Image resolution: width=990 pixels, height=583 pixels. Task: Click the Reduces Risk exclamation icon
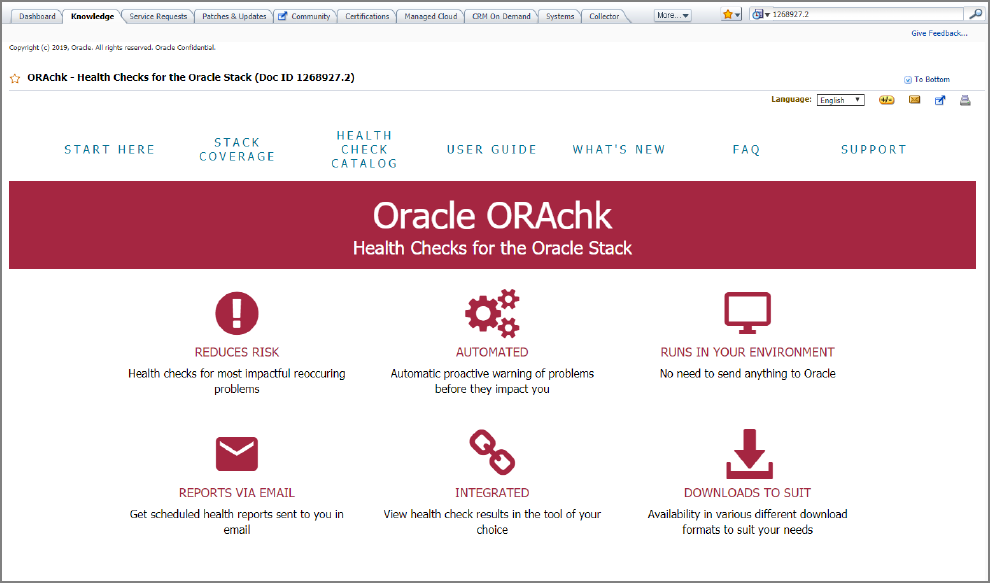tap(237, 313)
